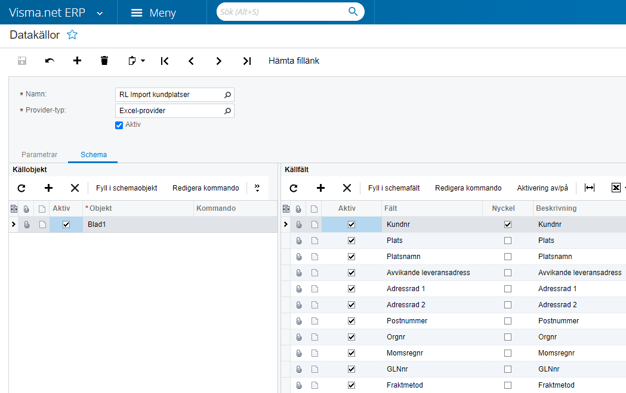The height and width of the screenshot is (393, 626).
Task: Toggle Aktiv checkbox for Kundnr field
Action: pyautogui.click(x=351, y=224)
